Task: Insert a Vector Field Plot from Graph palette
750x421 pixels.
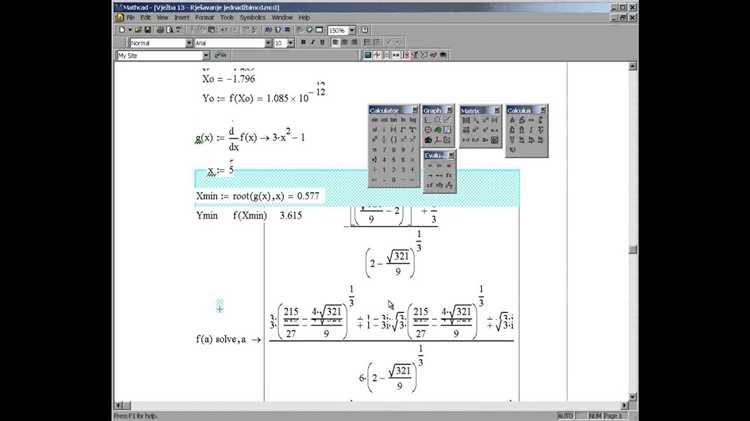Action: click(x=447, y=140)
